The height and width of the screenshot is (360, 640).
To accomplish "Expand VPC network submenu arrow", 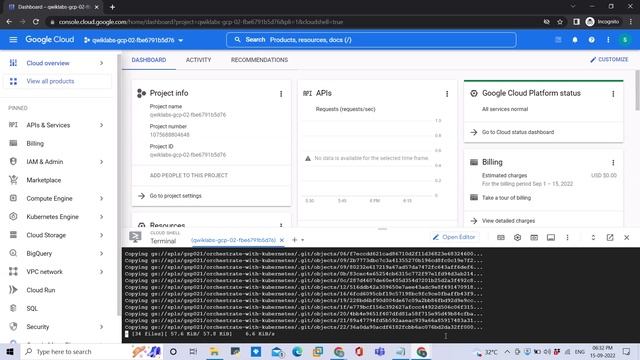I will coord(101,272).
